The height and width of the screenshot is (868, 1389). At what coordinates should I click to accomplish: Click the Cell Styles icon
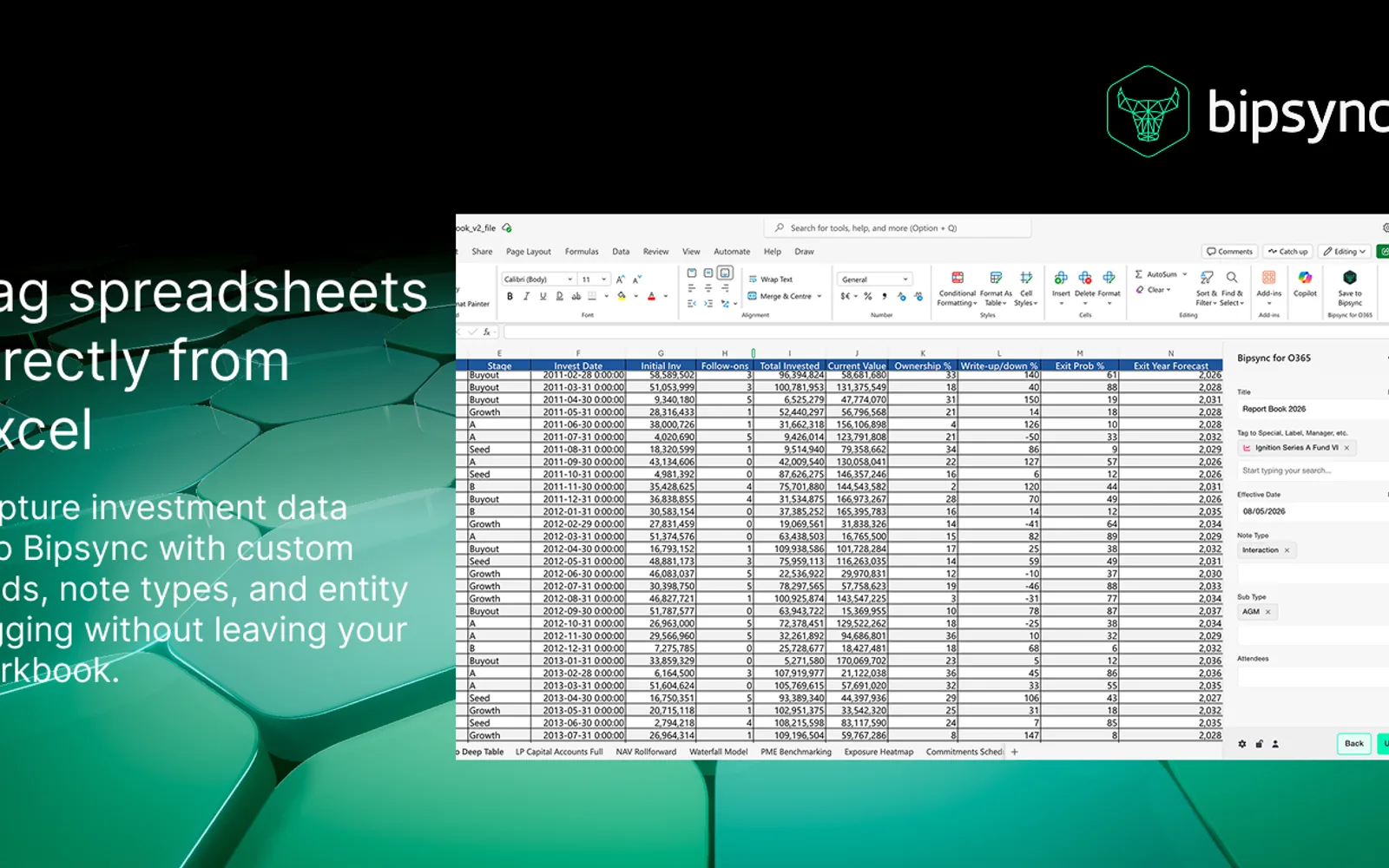click(1026, 278)
